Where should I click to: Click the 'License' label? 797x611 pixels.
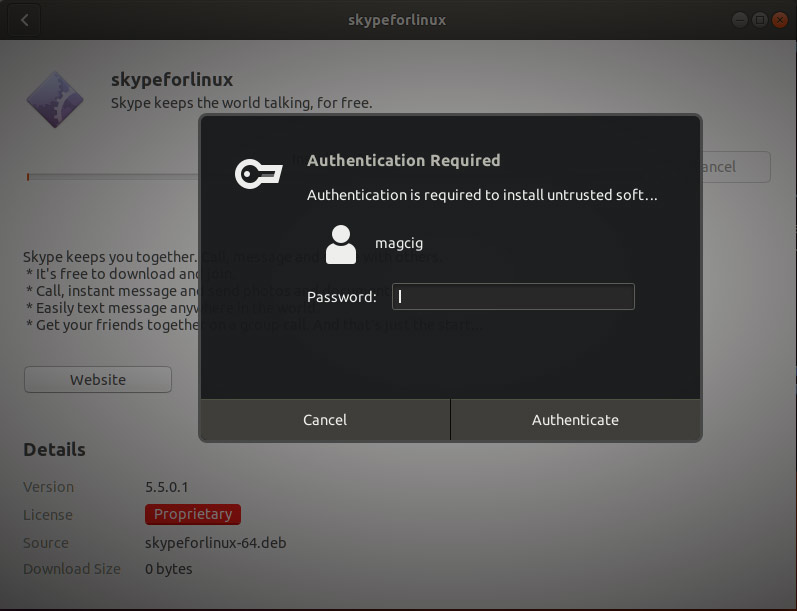point(48,515)
